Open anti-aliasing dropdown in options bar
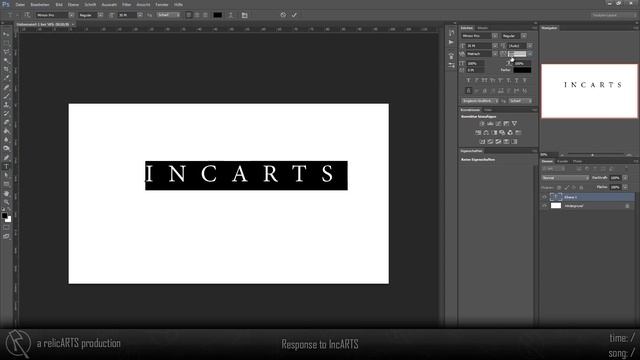 [x=169, y=15]
